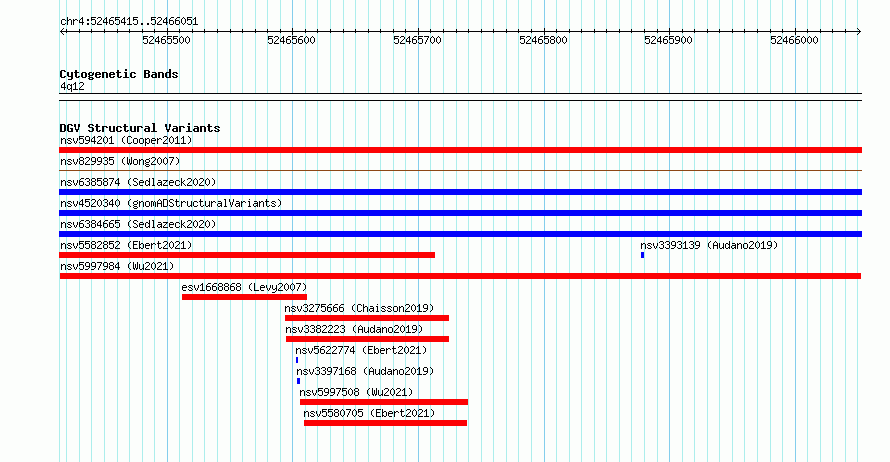The width and height of the screenshot is (890, 462).
Task: Open nsv5582852 (Ebert2021) label
Action: tap(126, 245)
